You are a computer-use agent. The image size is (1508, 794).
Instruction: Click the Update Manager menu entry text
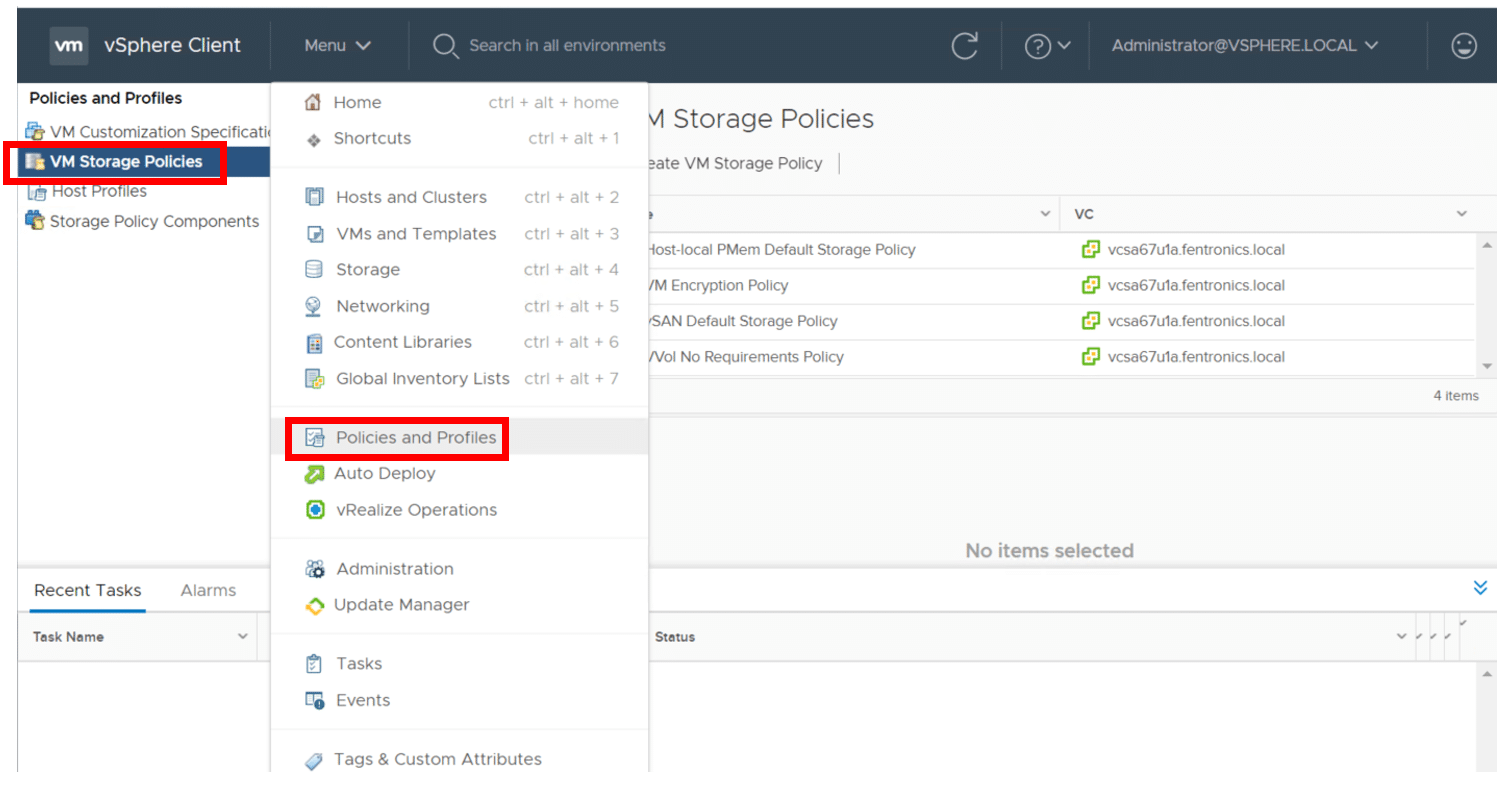tap(401, 605)
